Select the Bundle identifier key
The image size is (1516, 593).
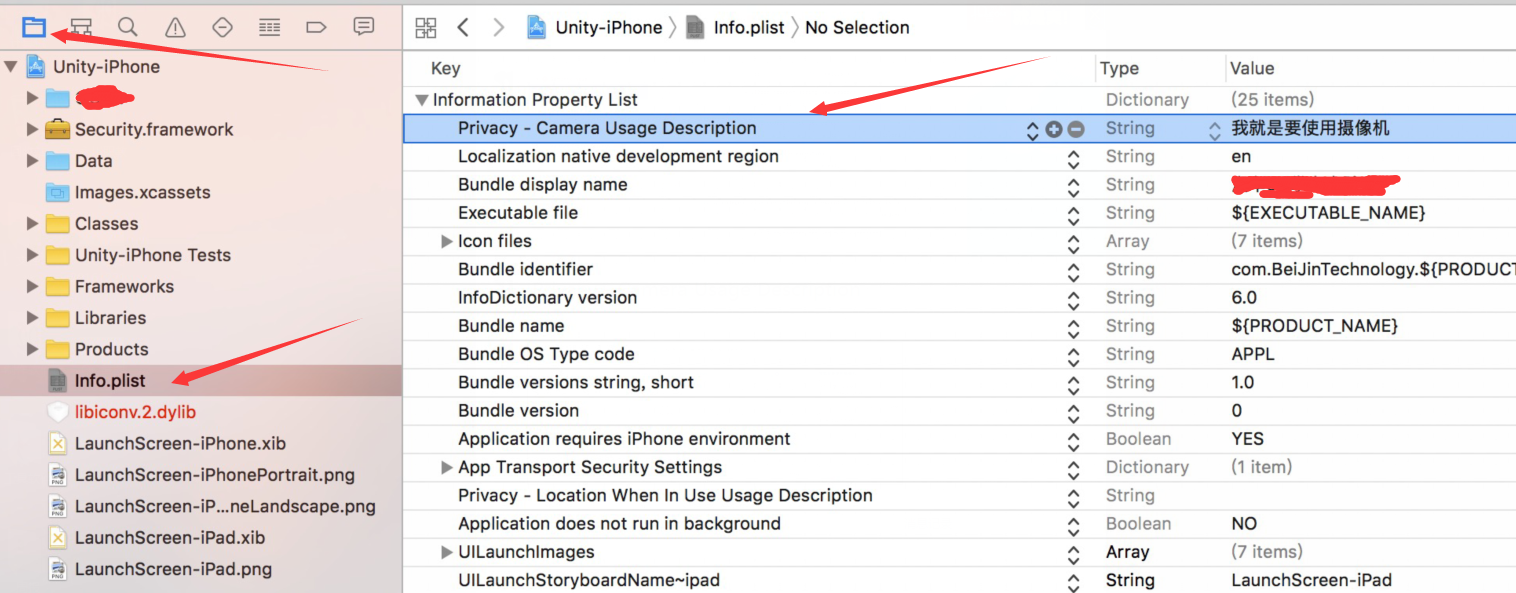(525, 269)
